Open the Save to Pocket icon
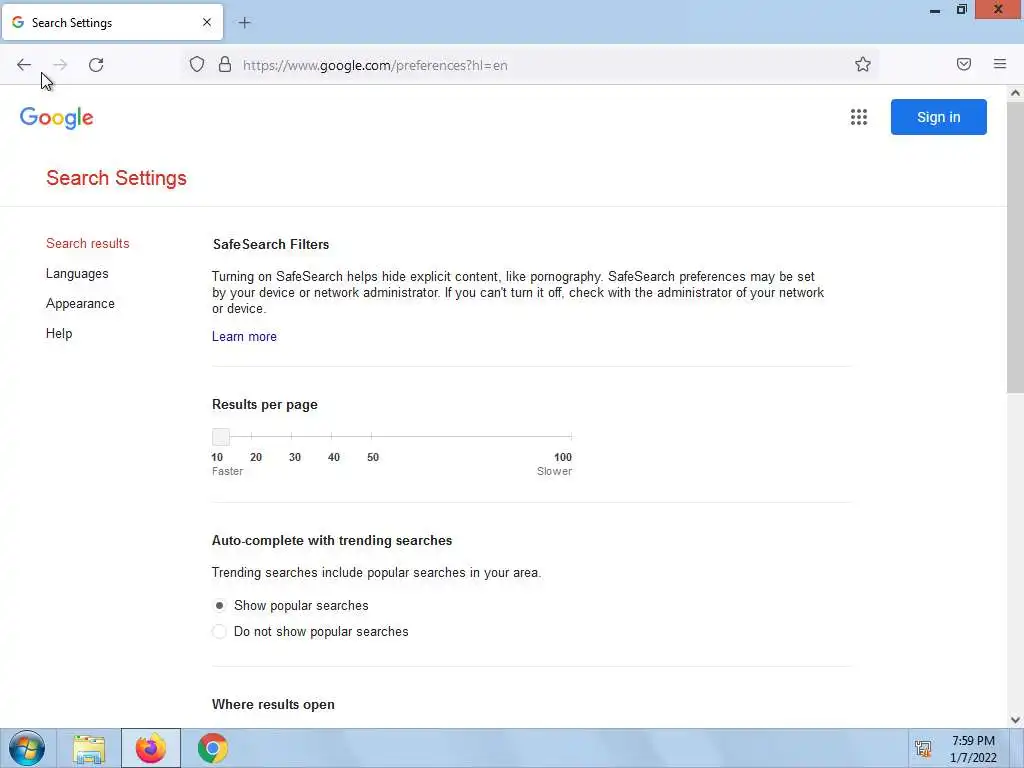Image resolution: width=1024 pixels, height=768 pixels. [x=964, y=64]
